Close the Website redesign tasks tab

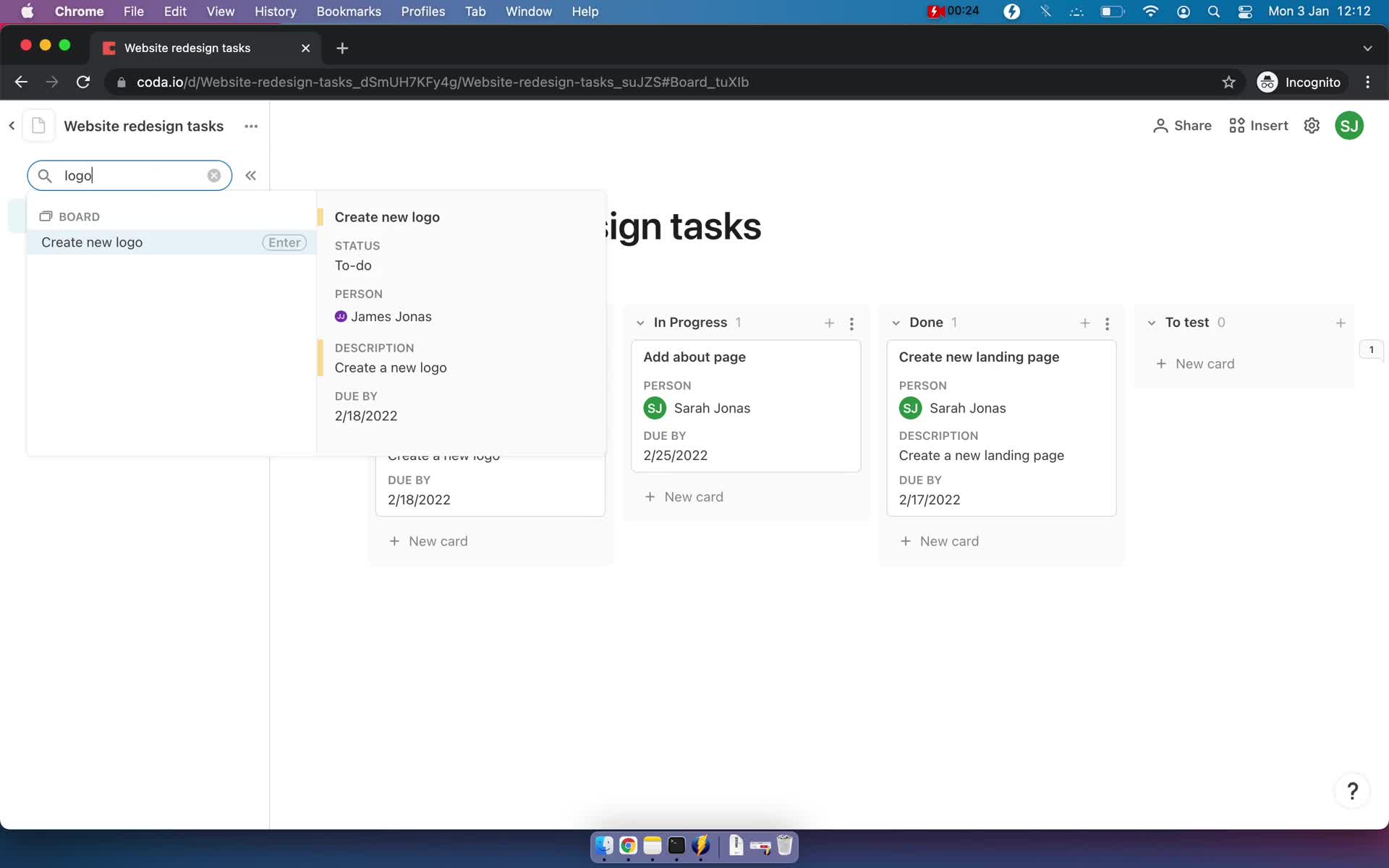(305, 48)
